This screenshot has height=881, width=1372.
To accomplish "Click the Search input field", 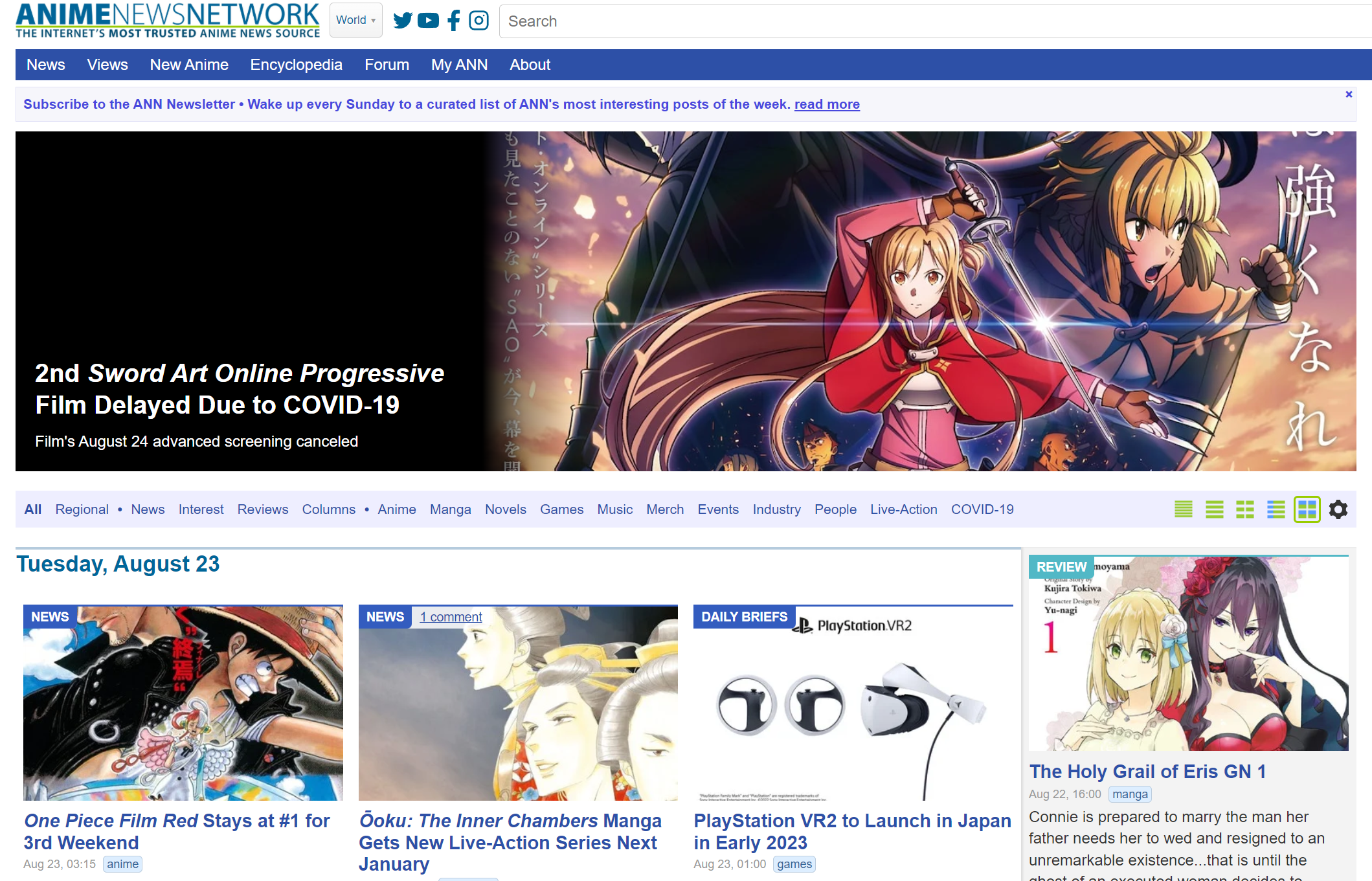I will pos(936,21).
